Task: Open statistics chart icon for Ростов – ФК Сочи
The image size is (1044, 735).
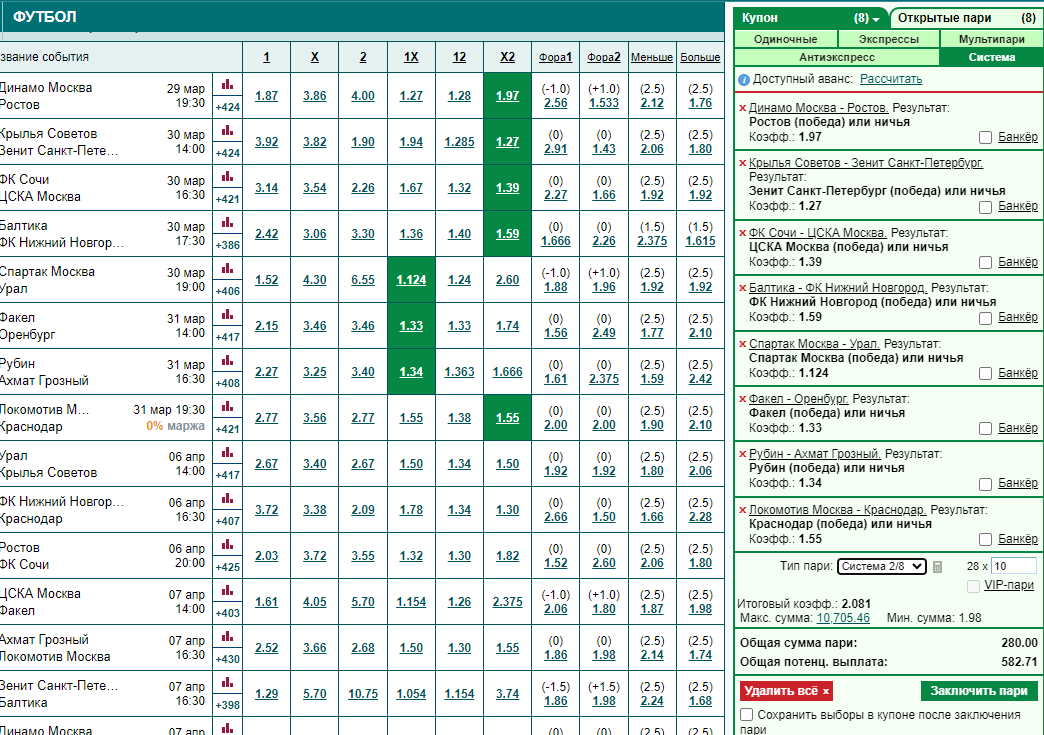Action: pos(228,544)
